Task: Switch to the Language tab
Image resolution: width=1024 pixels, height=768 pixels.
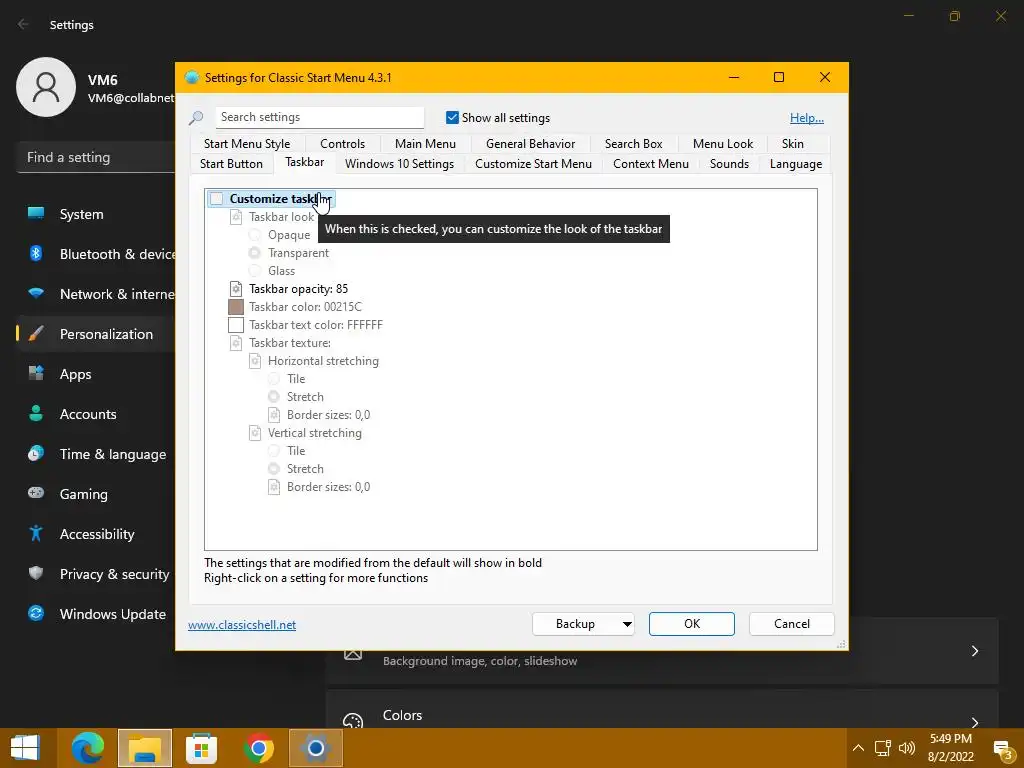Action: (x=795, y=164)
